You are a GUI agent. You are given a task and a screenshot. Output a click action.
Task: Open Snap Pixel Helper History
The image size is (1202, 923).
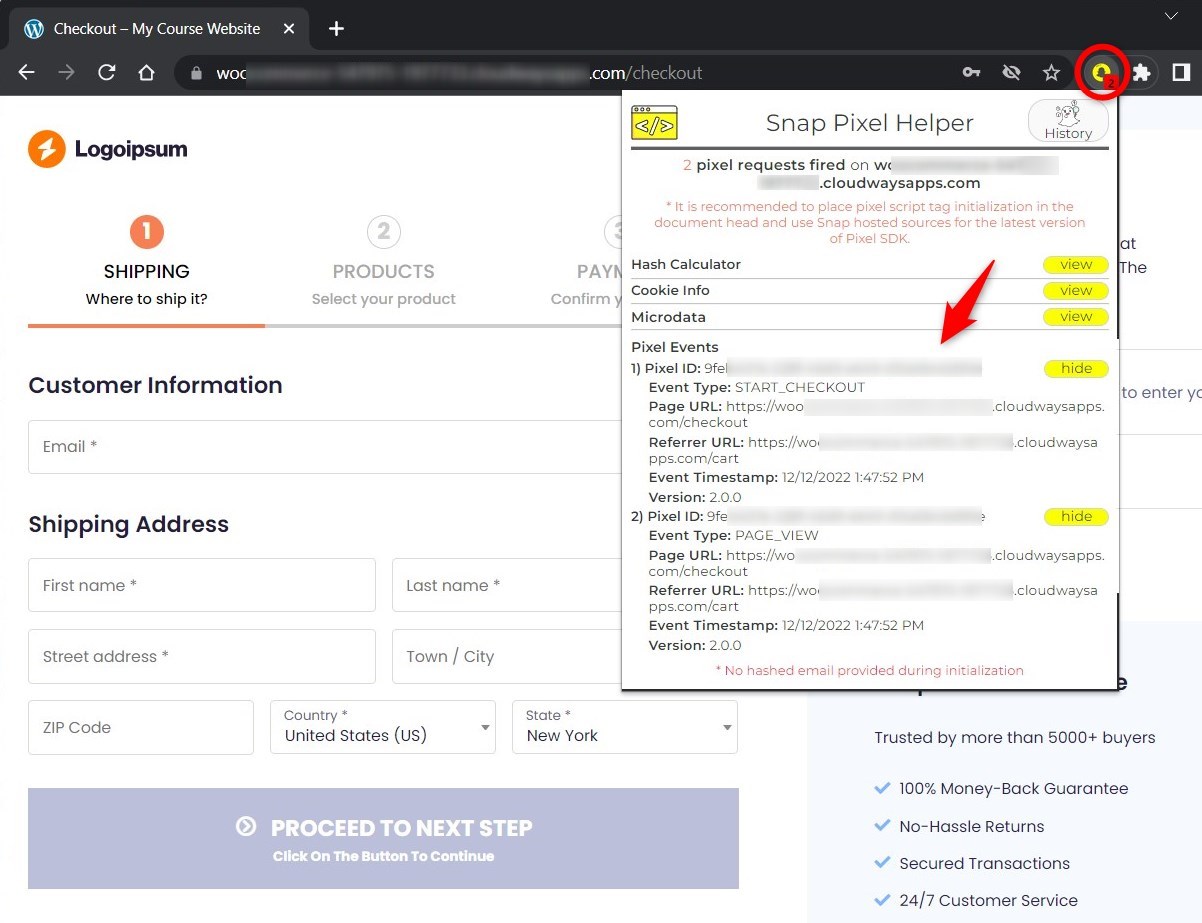pyautogui.click(x=1068, y=122)
